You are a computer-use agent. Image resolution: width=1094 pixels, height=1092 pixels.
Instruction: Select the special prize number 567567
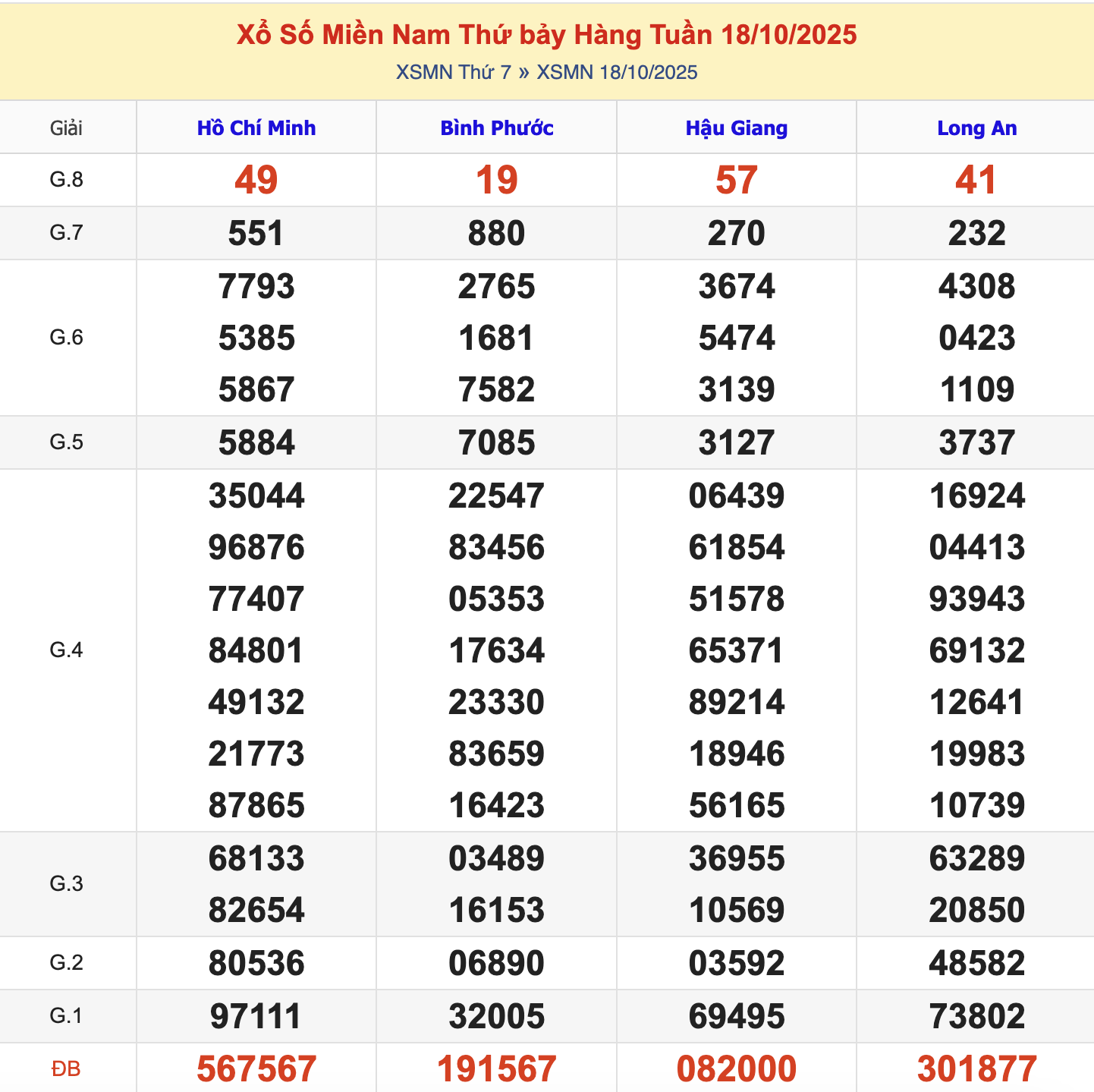[256, 1068]
